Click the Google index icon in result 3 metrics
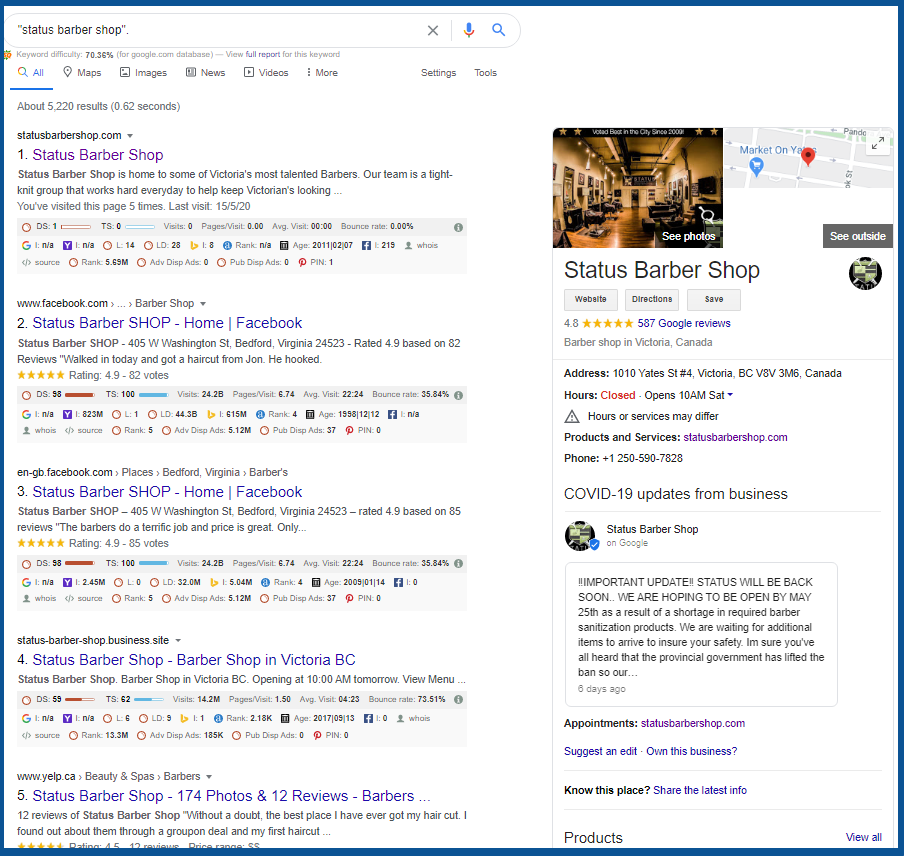Image resolution: width=904 pixels, height=856 pixels. coord(27,583)
